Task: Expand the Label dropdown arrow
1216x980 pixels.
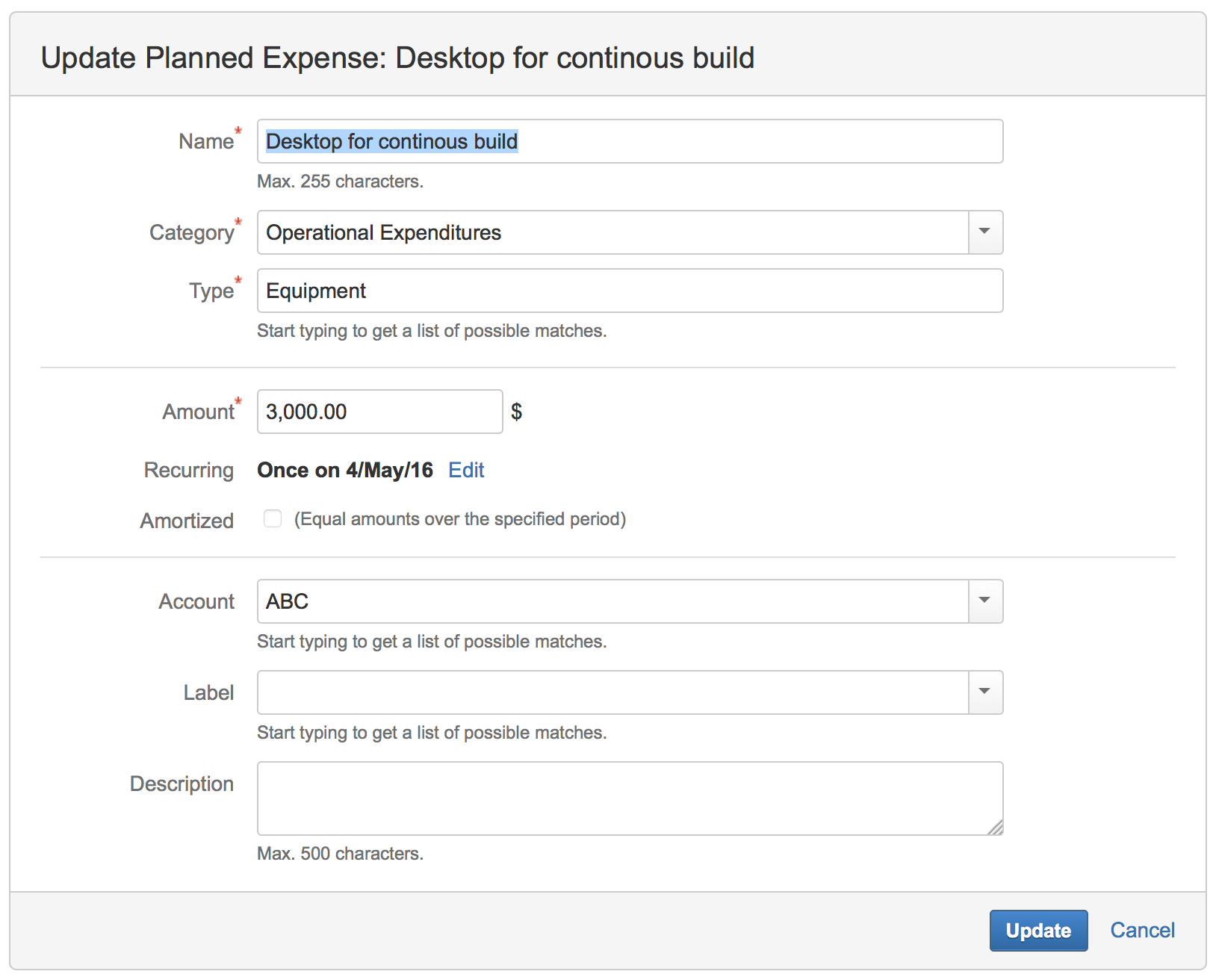Action: (984, 692)
